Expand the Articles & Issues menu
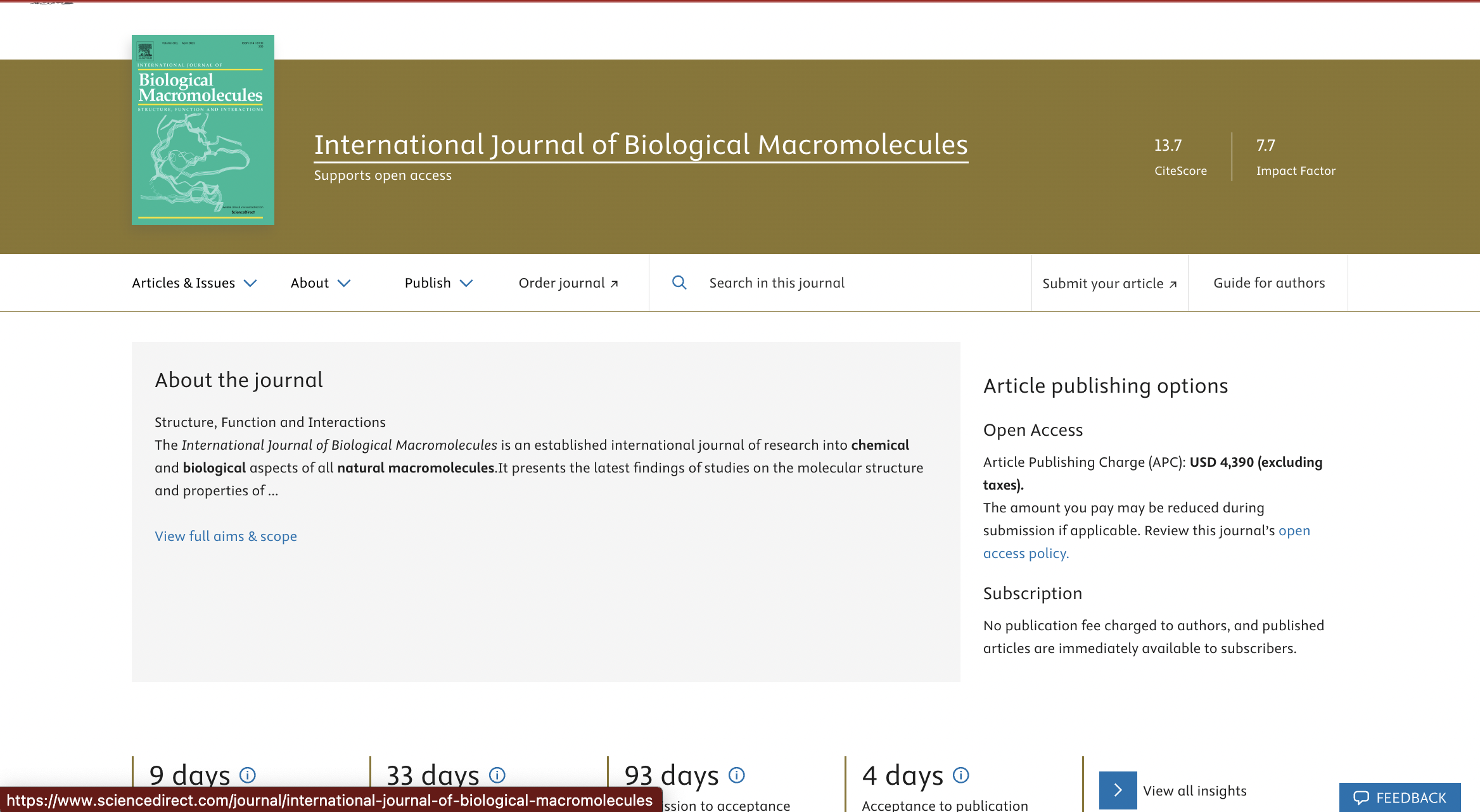The image size is (1480, 812). click(x=194, y=283)
